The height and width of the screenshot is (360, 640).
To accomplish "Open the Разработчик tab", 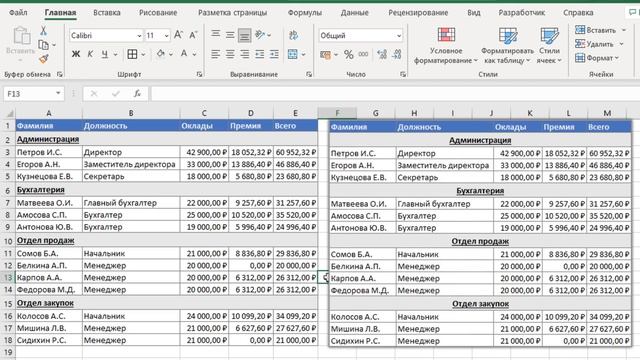I will tap(521, 13).
